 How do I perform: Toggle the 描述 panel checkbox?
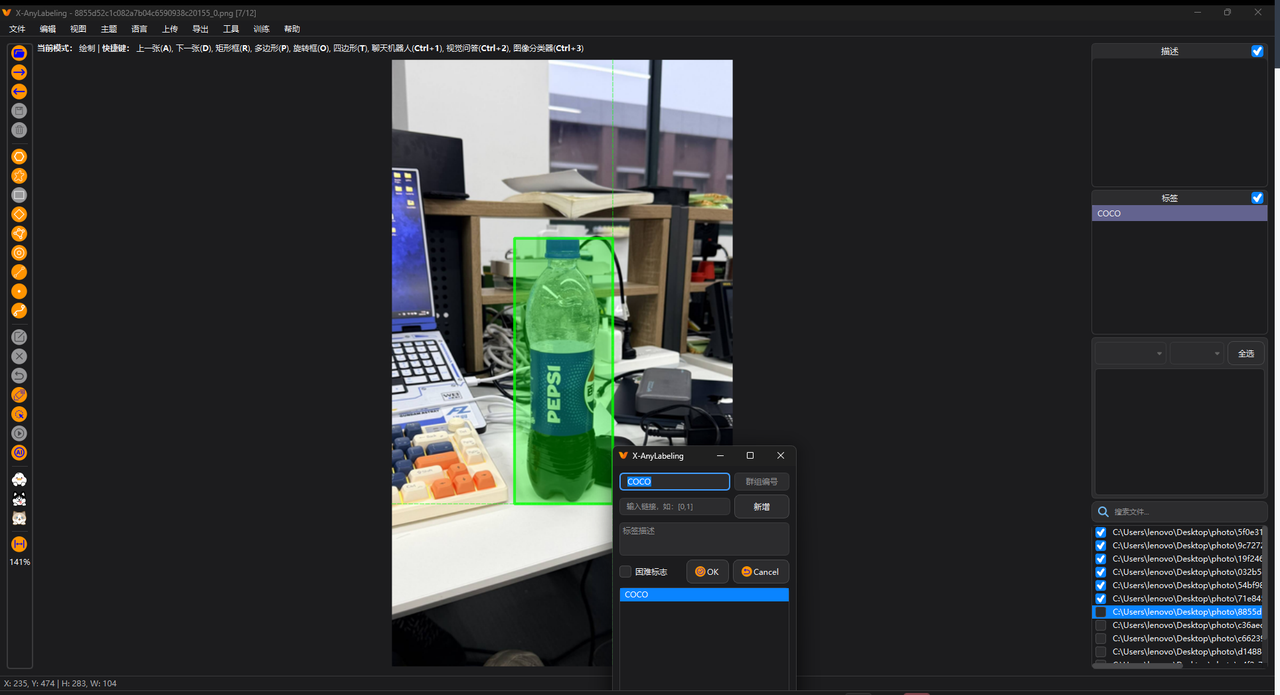pyautogui.click(x=1257, y=51)
